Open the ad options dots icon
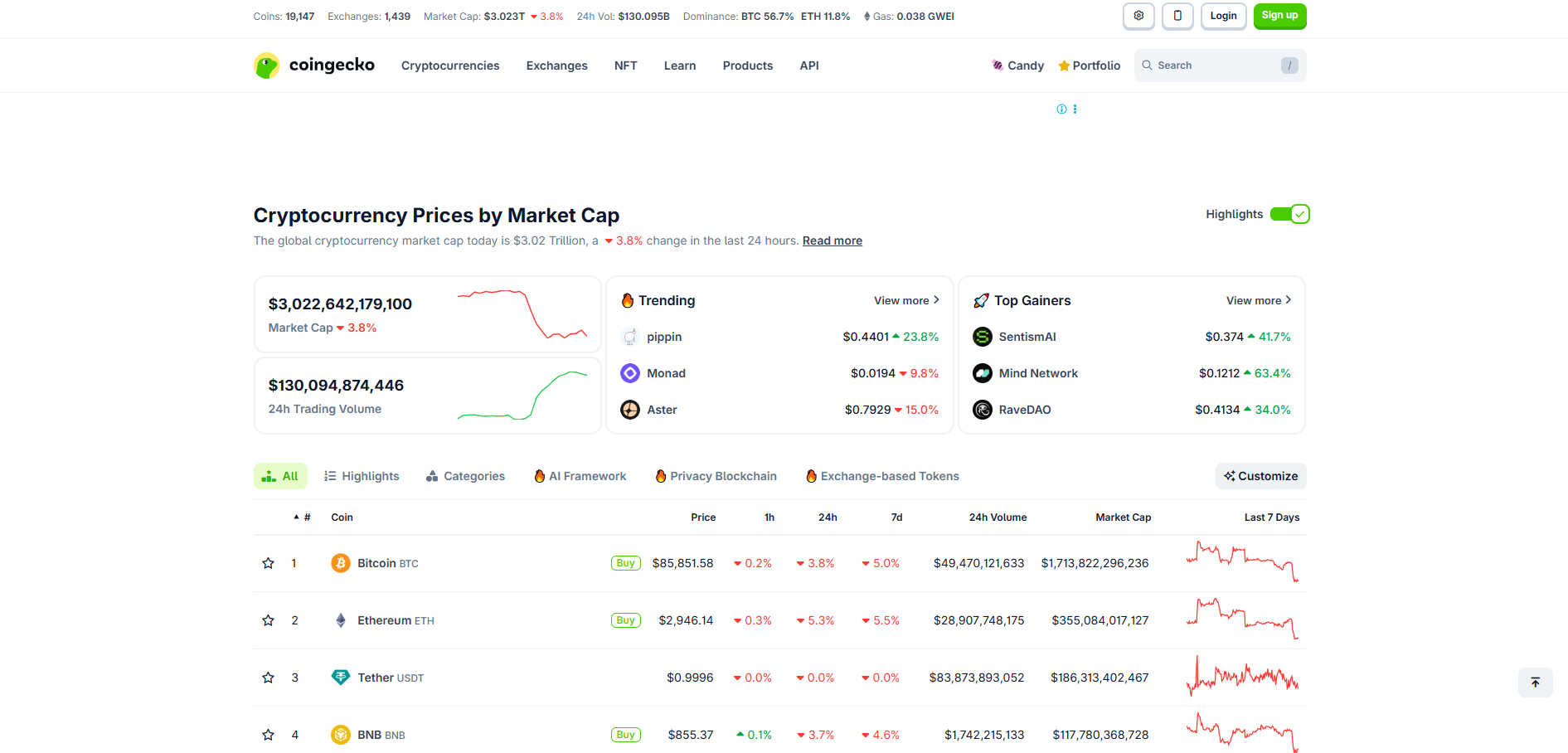Viewport: 1568px width, 753px height. pos(1075,109)
